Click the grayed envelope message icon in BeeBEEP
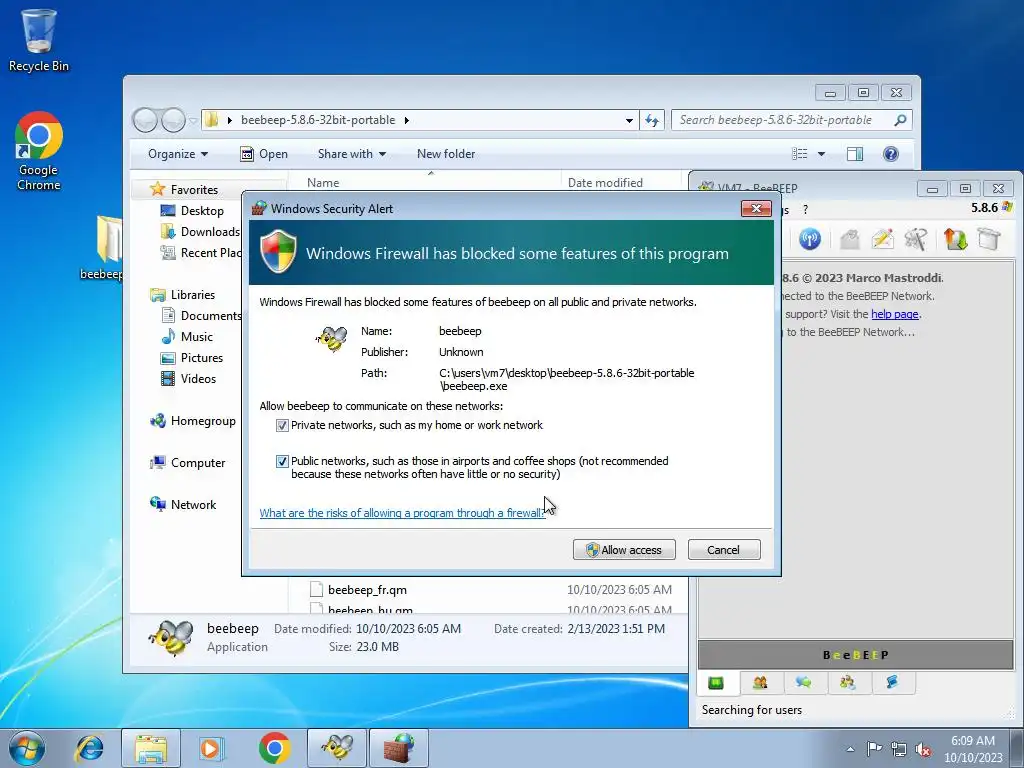 (x=849, y=239)
